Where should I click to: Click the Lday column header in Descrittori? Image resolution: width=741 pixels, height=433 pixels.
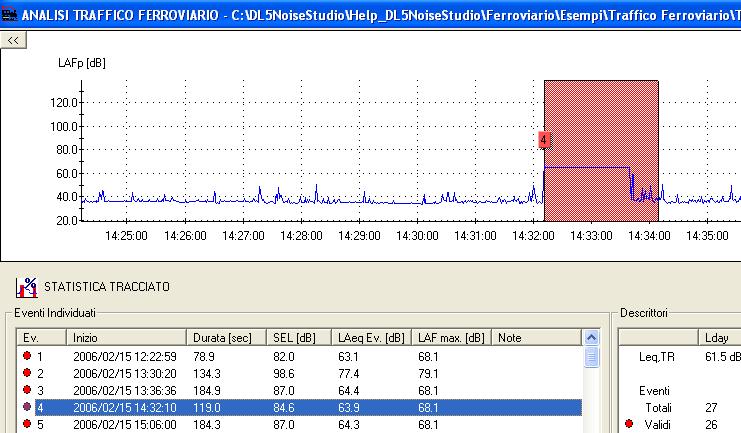(x=719, y=338)
